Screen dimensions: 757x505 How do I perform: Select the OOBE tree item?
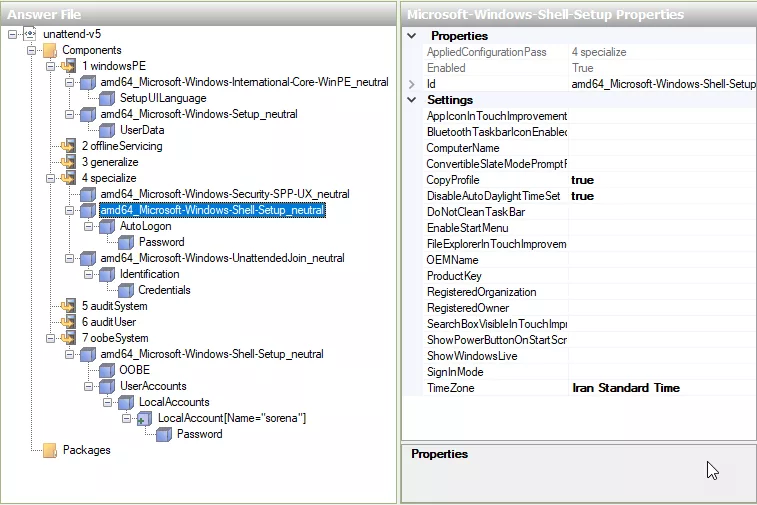click(135, 370)
